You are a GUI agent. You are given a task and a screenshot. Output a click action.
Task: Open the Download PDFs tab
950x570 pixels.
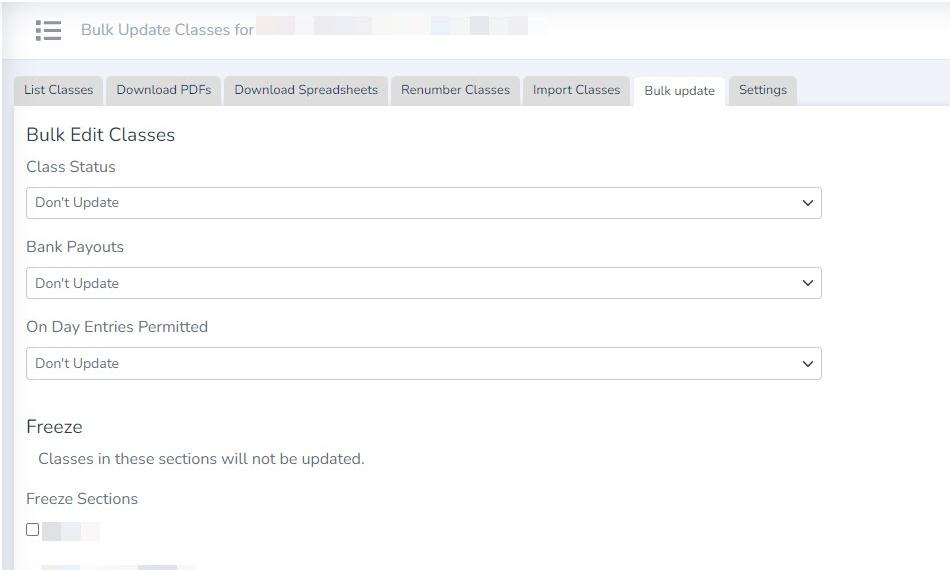tap(164, 90)
